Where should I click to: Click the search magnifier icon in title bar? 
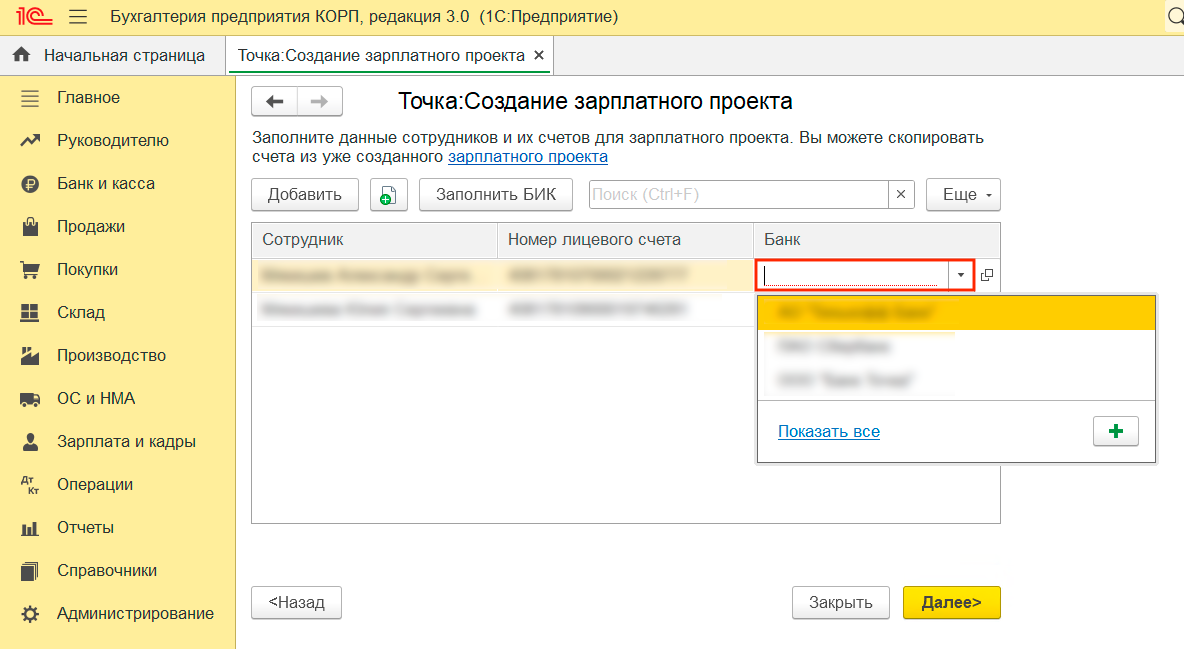[1174, 17]
